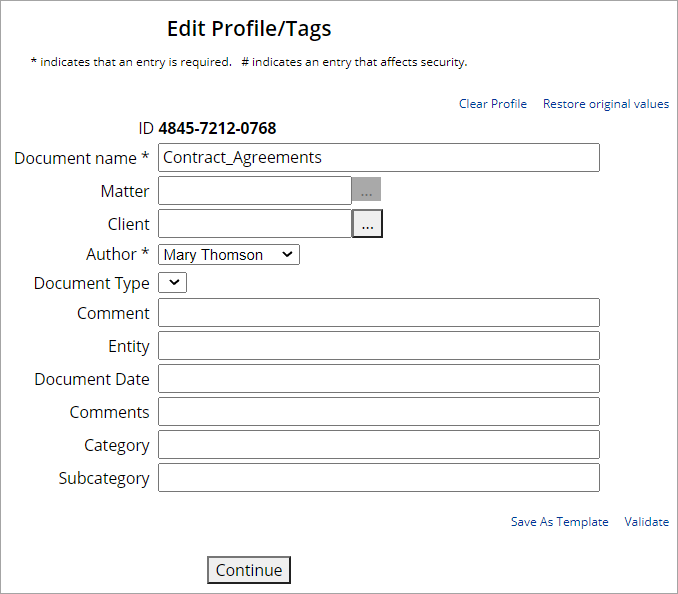
Task: Click into the Client input box
Action: (x=254, y=224)
